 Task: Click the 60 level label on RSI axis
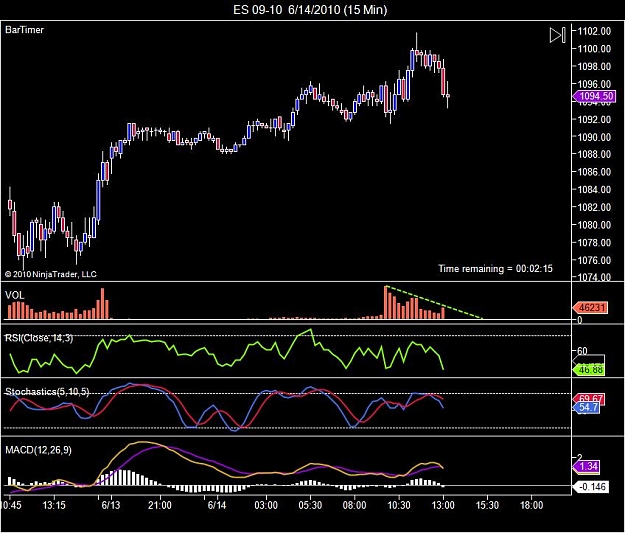(582, 351)
